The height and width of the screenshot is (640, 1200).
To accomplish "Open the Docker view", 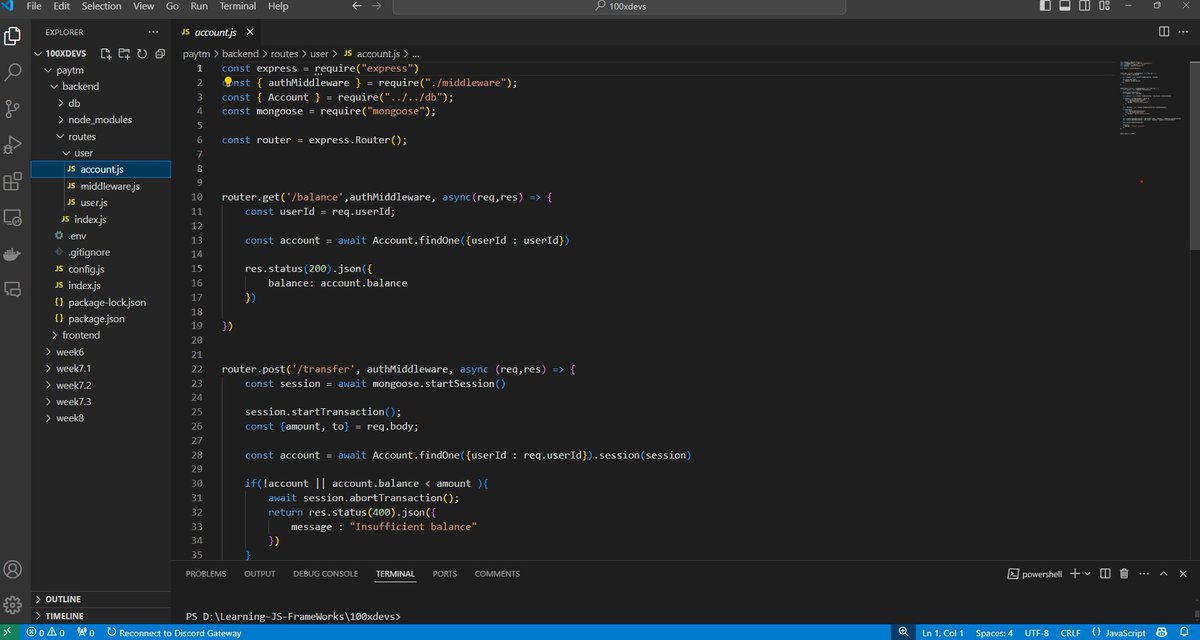I will 13,253.
